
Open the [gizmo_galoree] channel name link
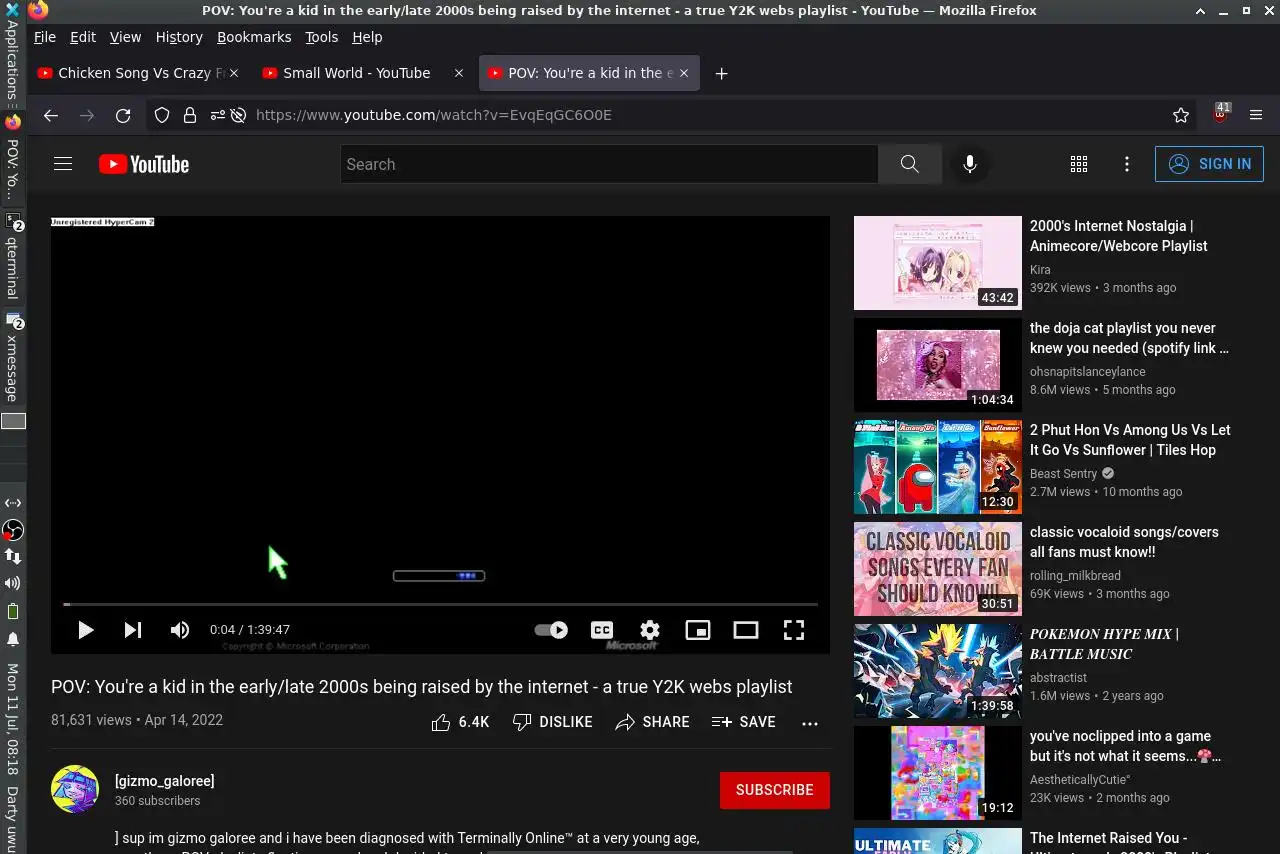pos(165,781)
